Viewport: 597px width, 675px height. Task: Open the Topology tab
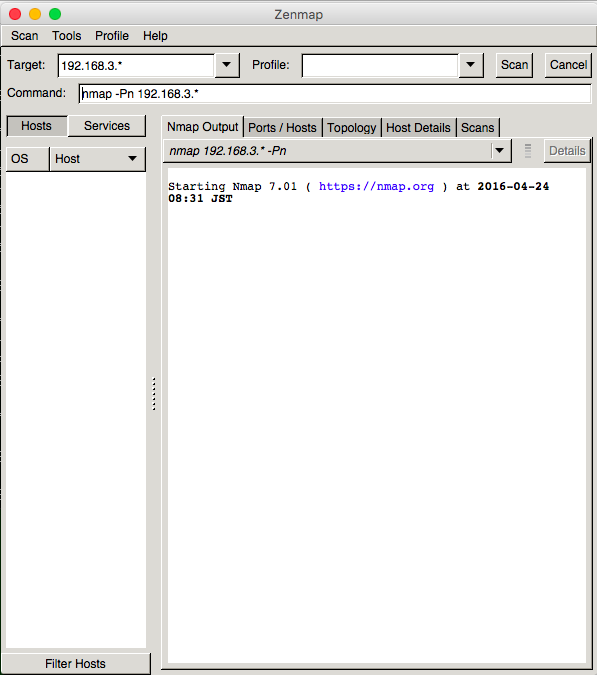(x=352, y=128)
